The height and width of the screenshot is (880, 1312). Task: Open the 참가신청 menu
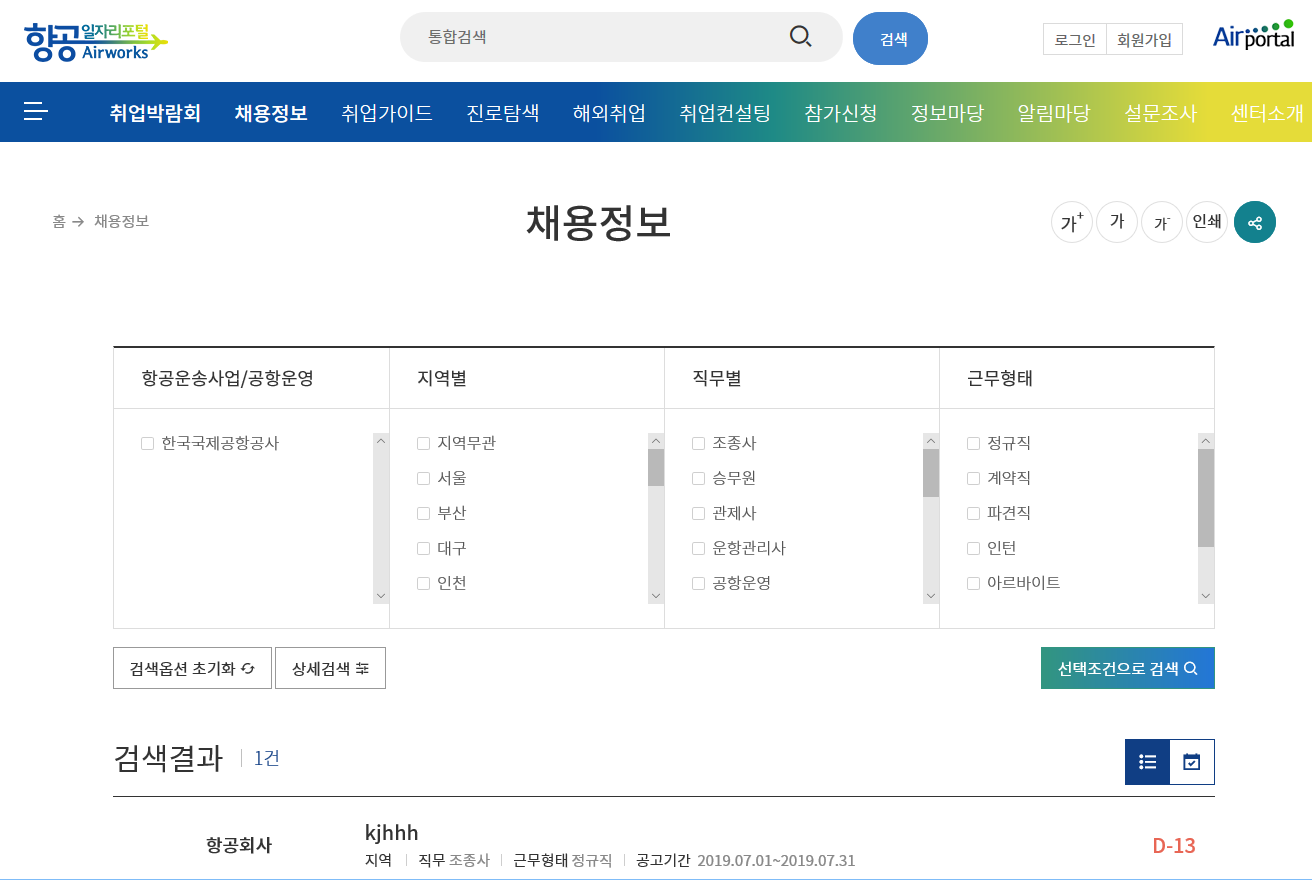(841, 113)
